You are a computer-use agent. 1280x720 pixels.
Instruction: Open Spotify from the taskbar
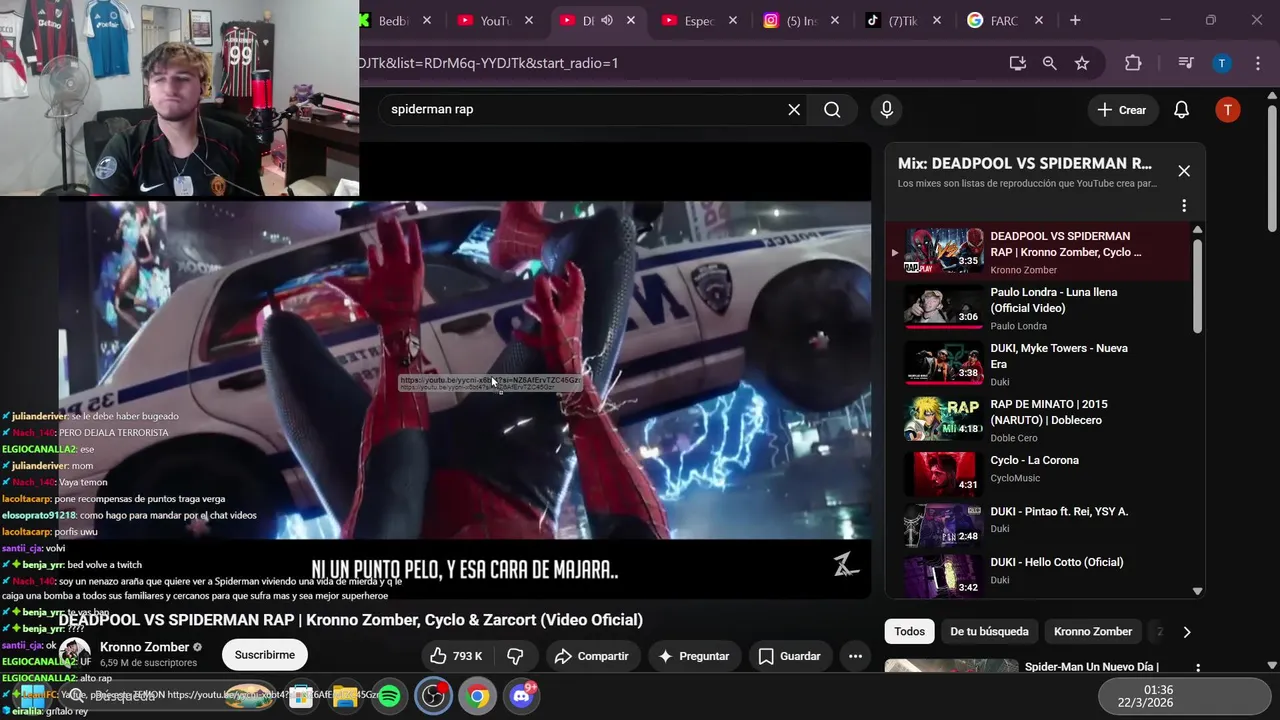click(x=390, y=695)
